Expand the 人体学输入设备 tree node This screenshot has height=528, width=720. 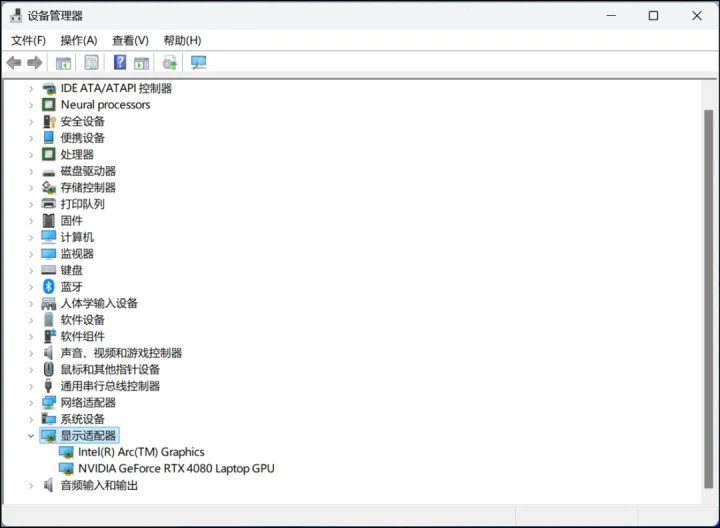pos(31,303)
